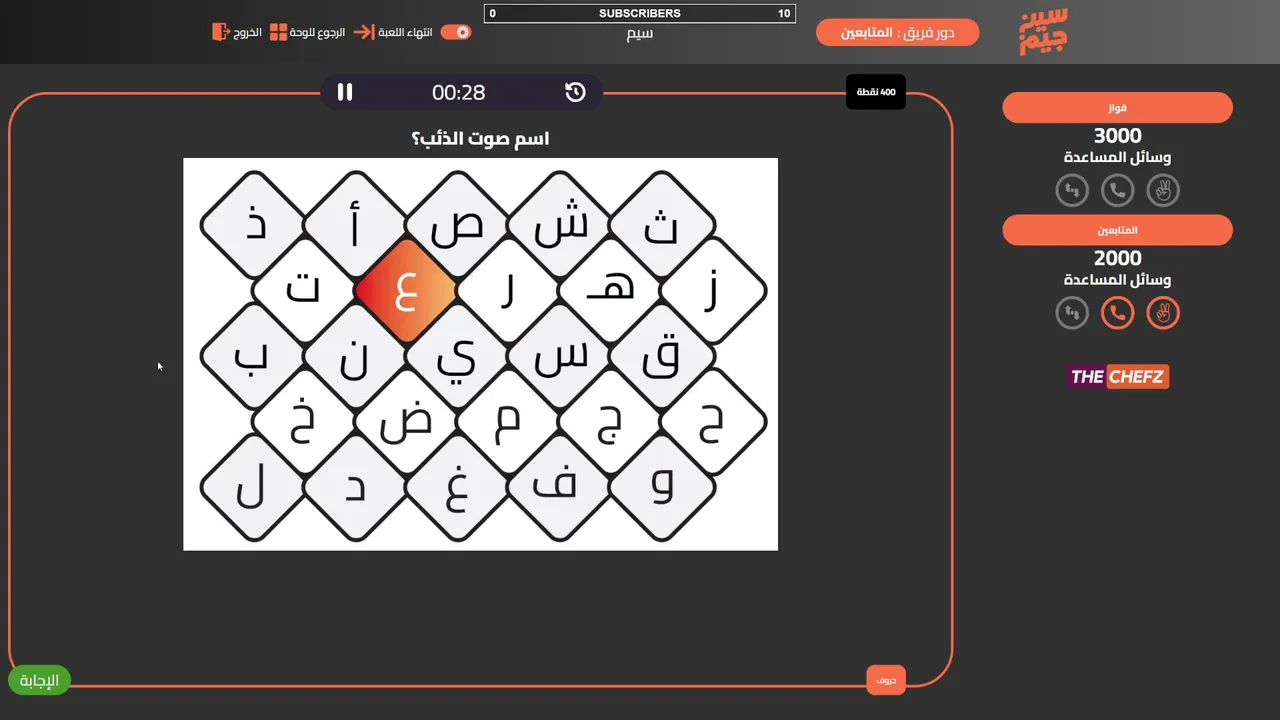Select the س letter tile
The image size is (1280, 720).
coord(560,357)
